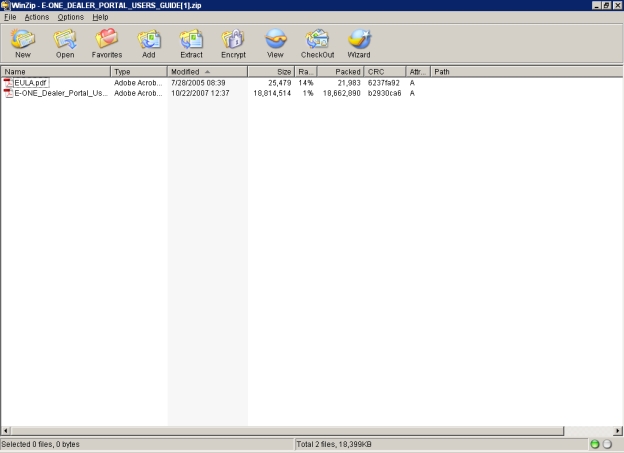The image size is (624, 453).
Task: Click the horizontal scrollbar thumb
Action: tap(287, 431)
